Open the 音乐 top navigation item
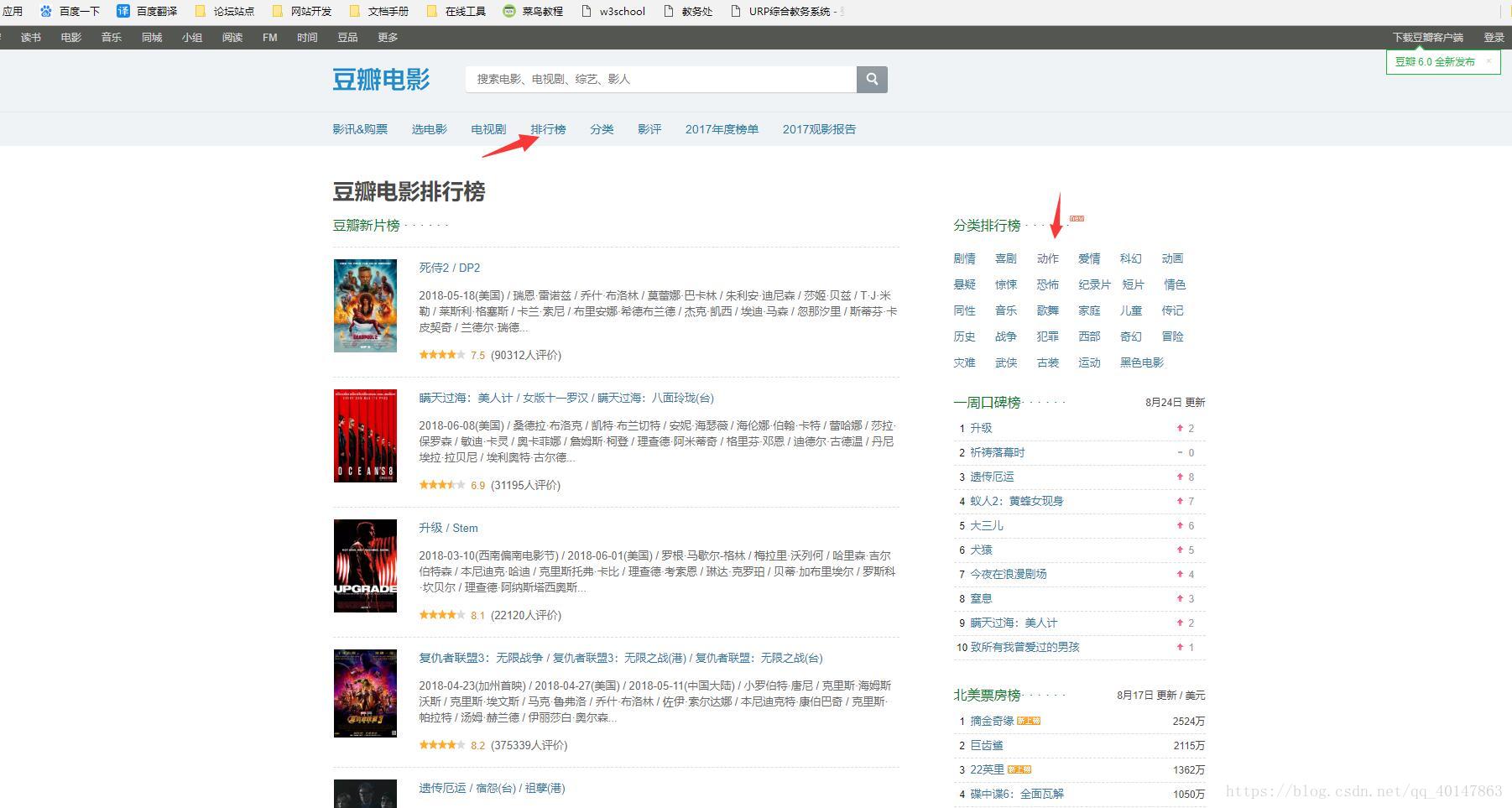This screenshot has height=808, width=1512. pyautogui.click(x=112, y=37)
